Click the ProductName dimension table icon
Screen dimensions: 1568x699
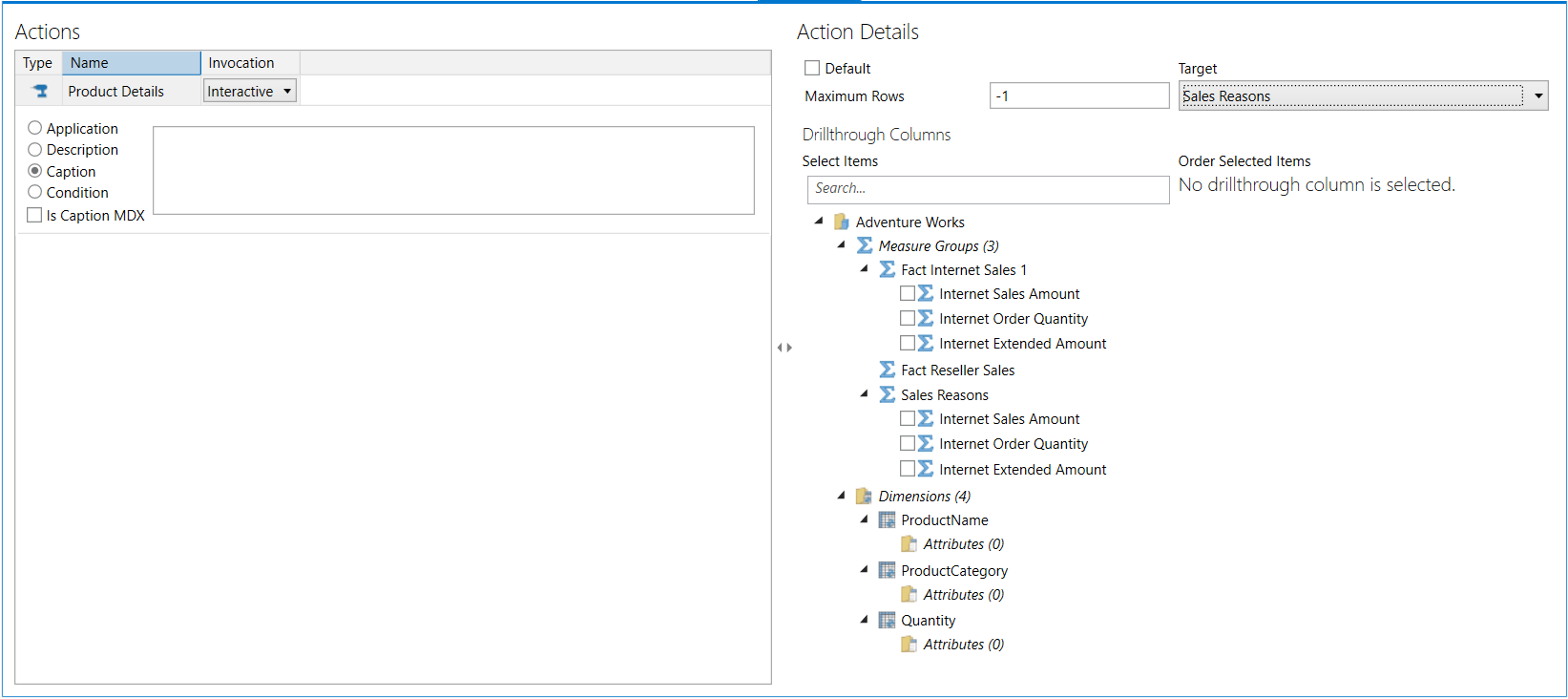click(887, 520)
